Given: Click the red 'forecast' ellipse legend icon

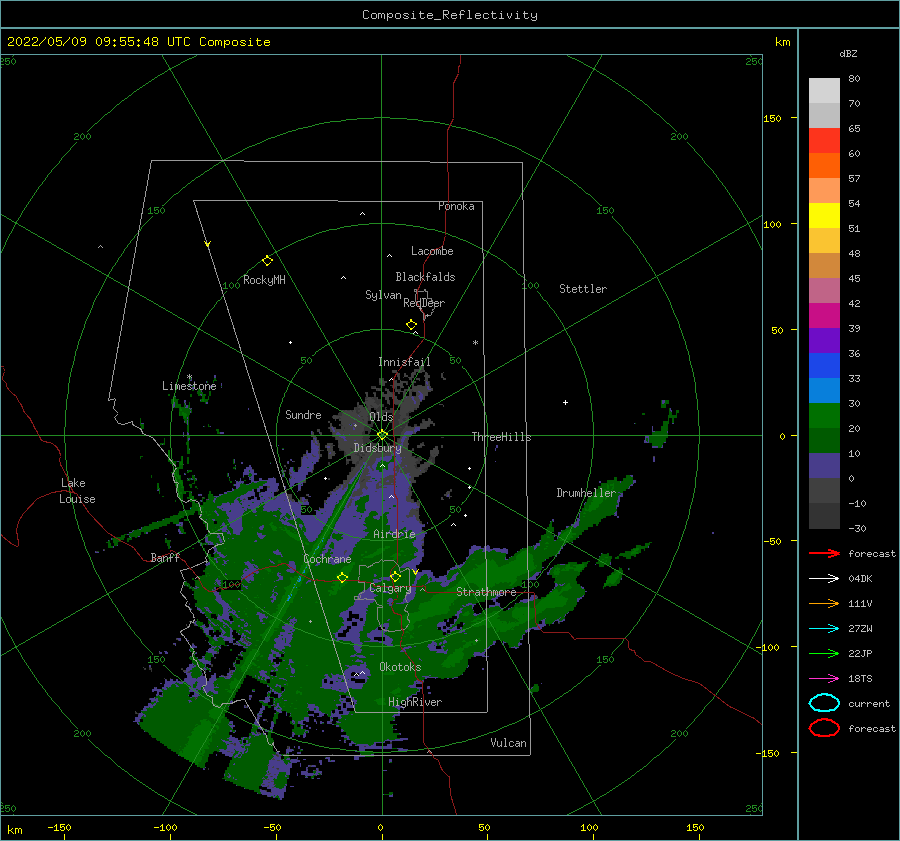Looking at the screenshot, I should pyautogui.click(x=824, y=728).
